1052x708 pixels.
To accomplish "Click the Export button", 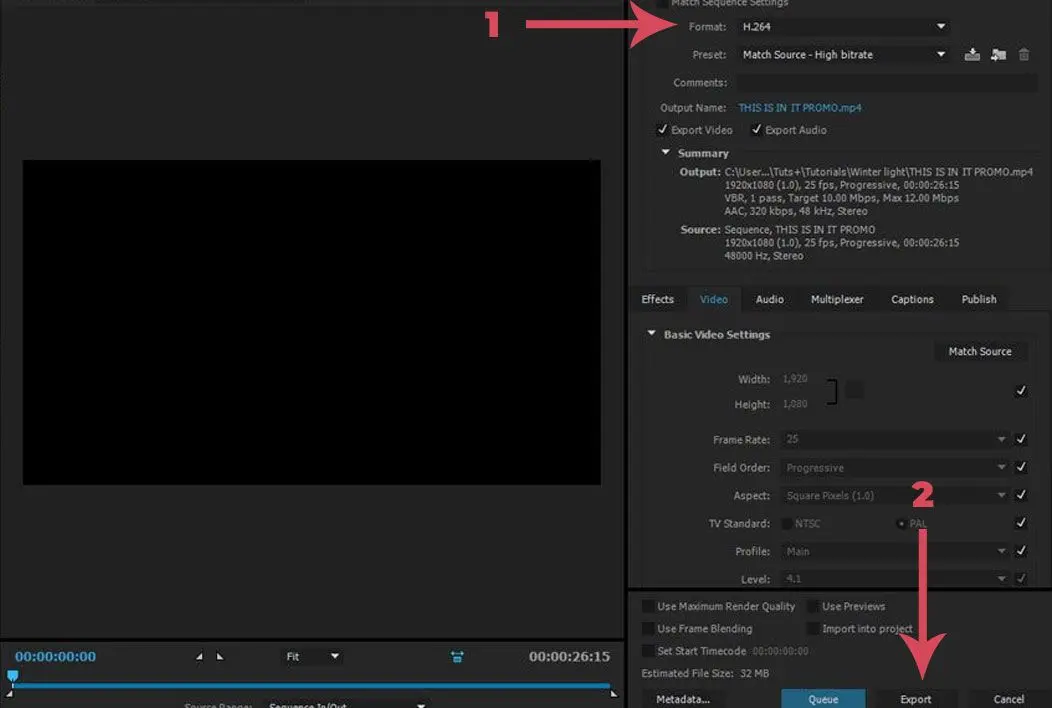I will pos(916,699).
